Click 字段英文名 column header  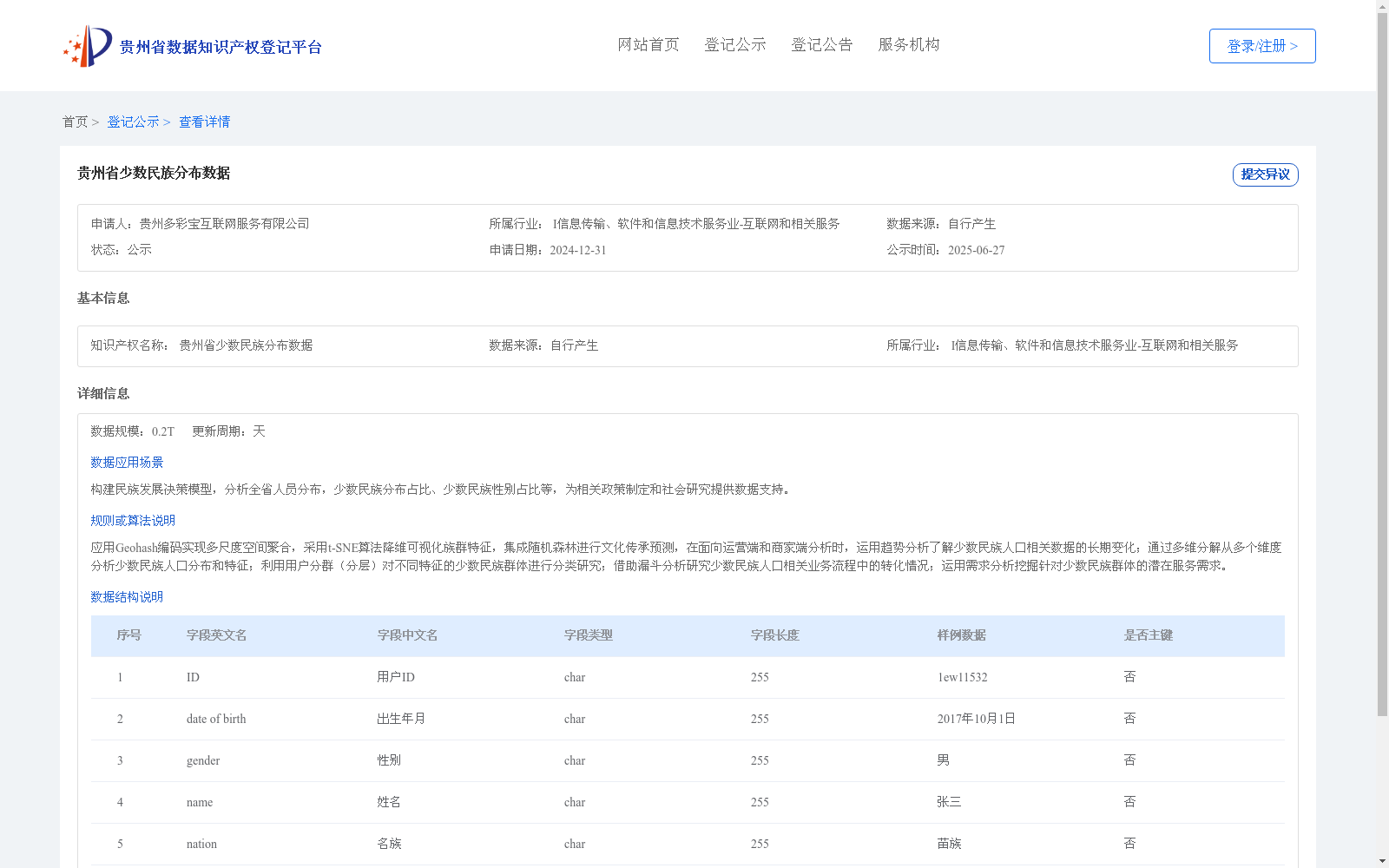217,635
